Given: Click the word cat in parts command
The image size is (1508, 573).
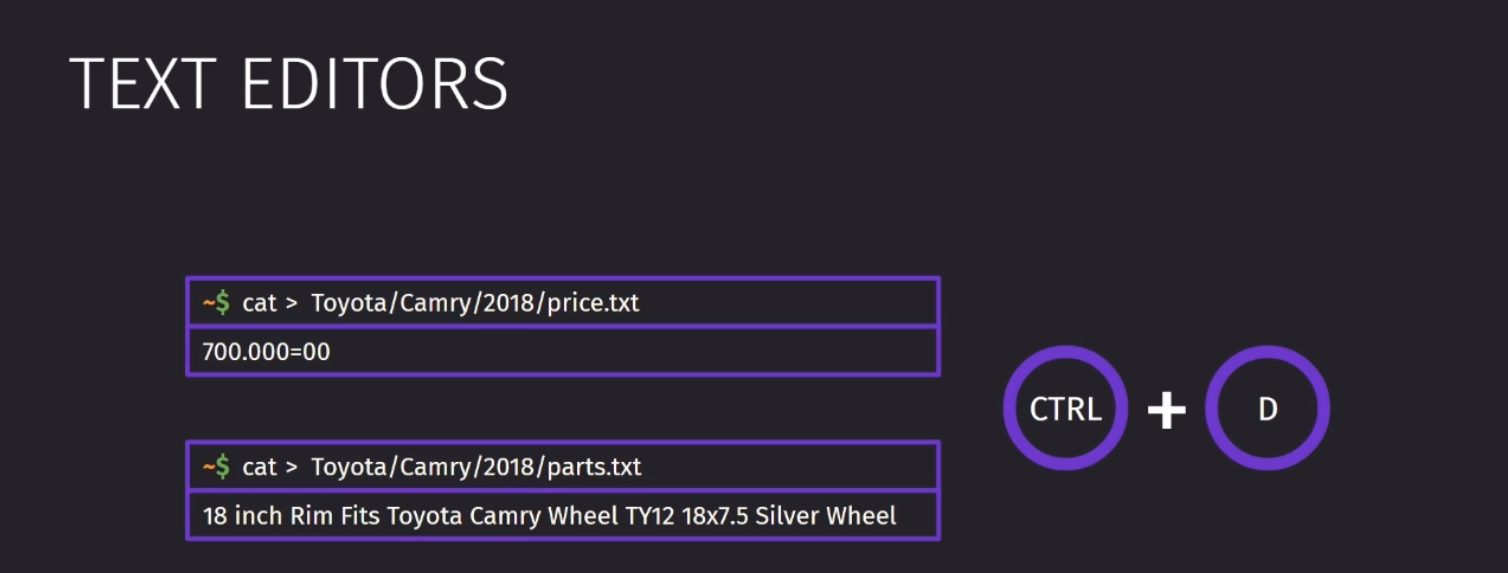Looking at the screenshot, I should (x=259, y=467).
